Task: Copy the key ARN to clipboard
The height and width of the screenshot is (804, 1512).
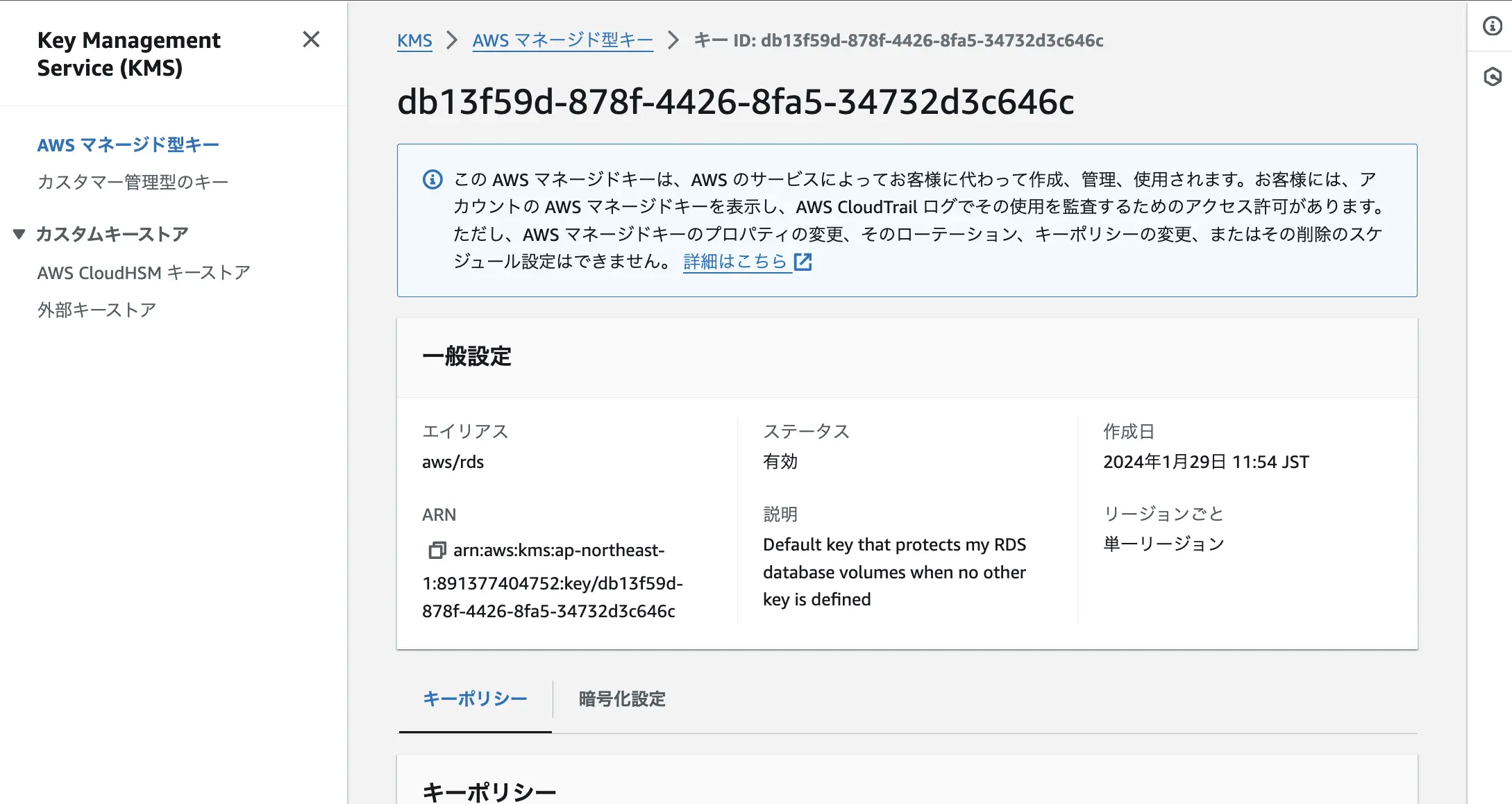Action: 437,550
